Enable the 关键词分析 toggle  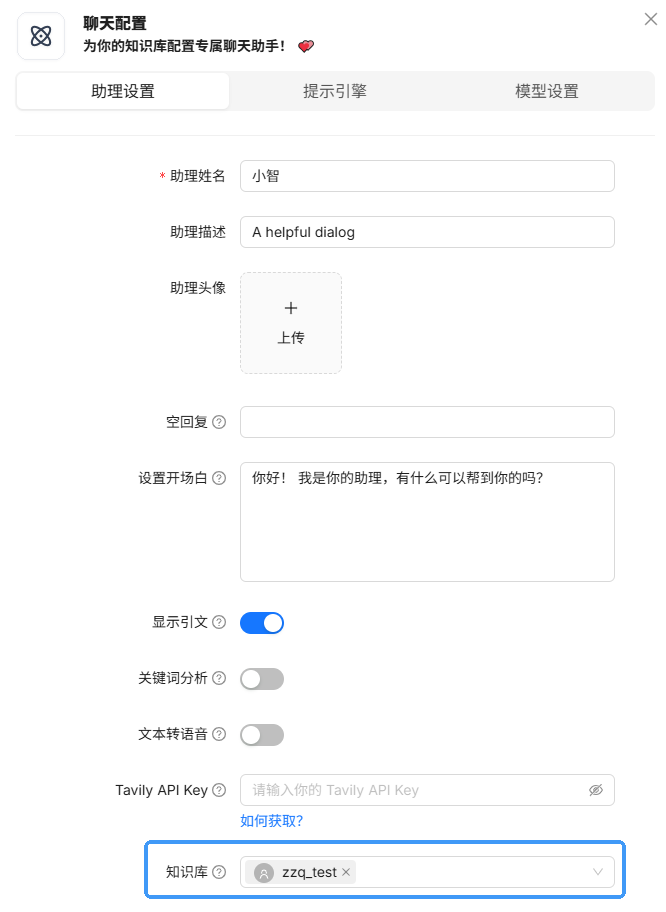261,678
